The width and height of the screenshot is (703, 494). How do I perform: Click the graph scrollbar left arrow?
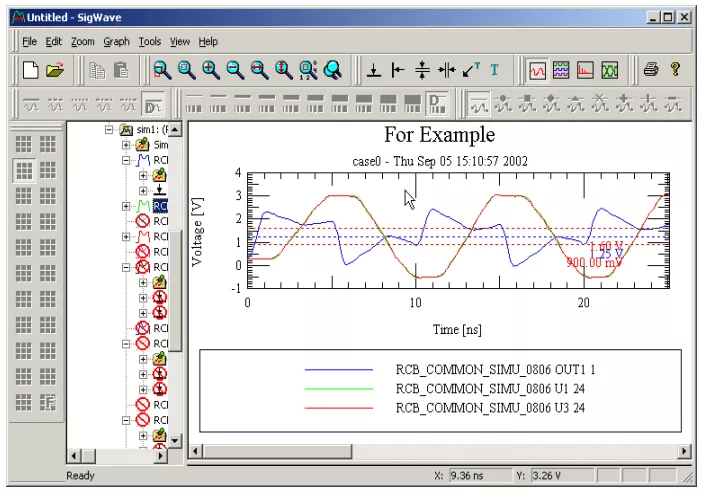tap(195, 451)
